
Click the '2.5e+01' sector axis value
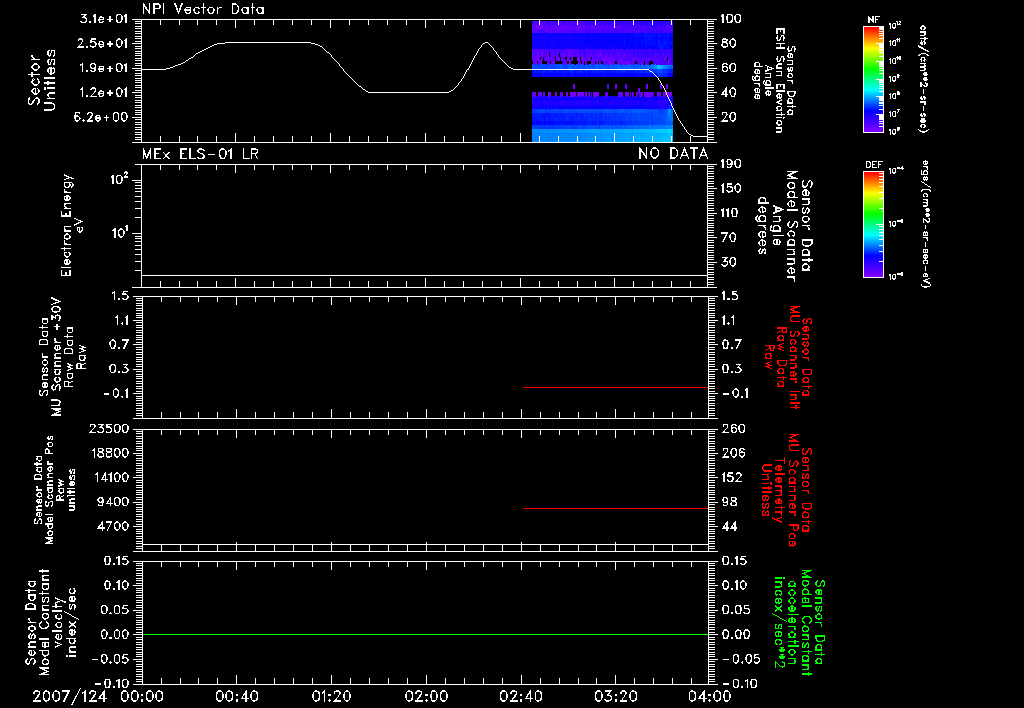tap(103, 43)
